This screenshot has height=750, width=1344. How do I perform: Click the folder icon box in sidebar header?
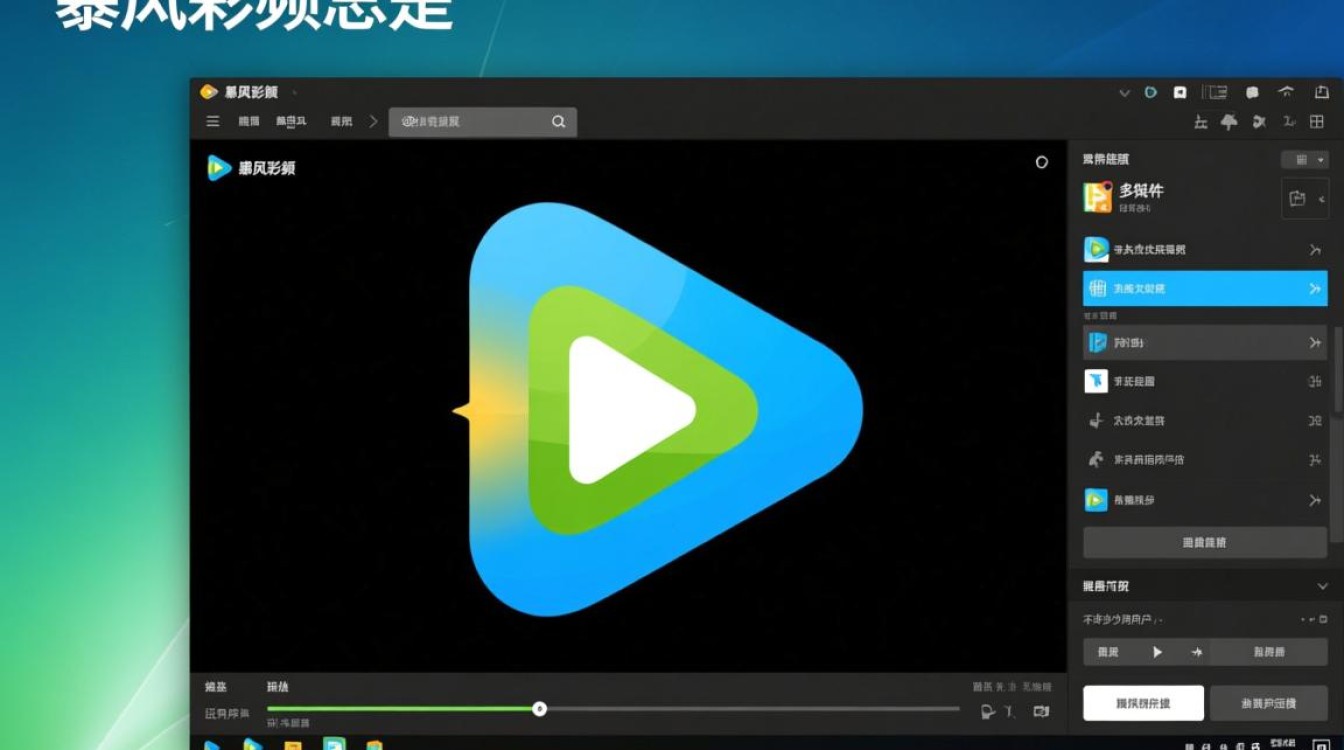click(1298, 198)
